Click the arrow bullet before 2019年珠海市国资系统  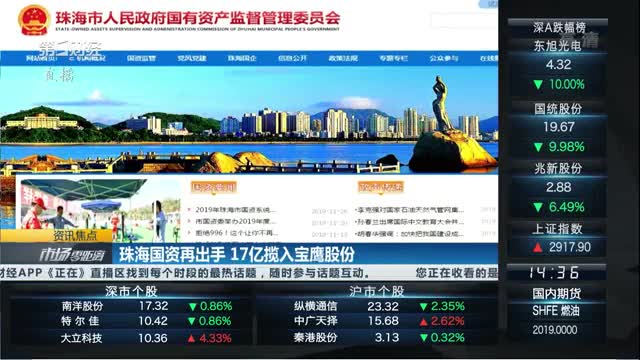tap(189, 210)
